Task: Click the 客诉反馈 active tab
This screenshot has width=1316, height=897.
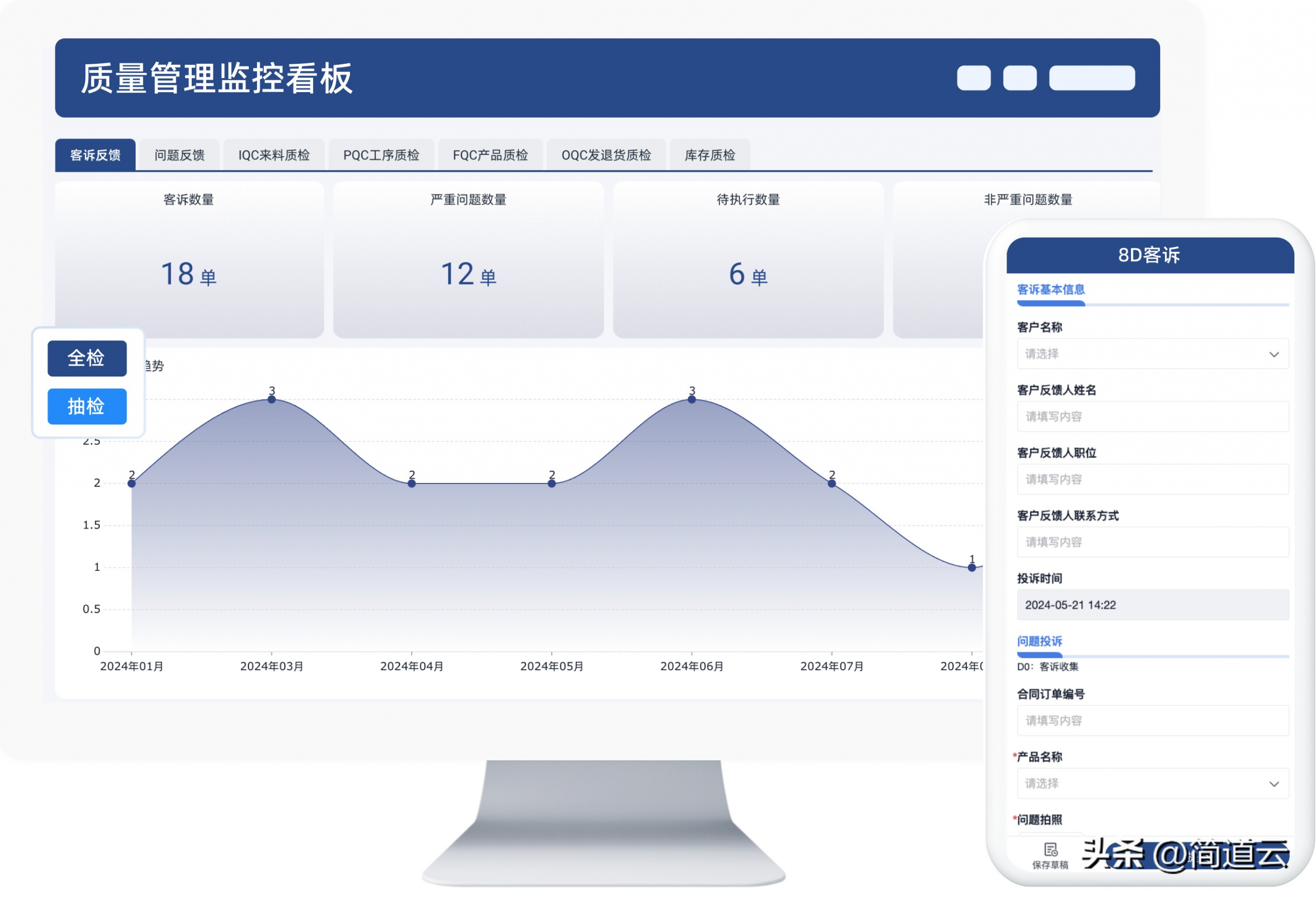Action: pyautogui.click(x=95, y=155)
